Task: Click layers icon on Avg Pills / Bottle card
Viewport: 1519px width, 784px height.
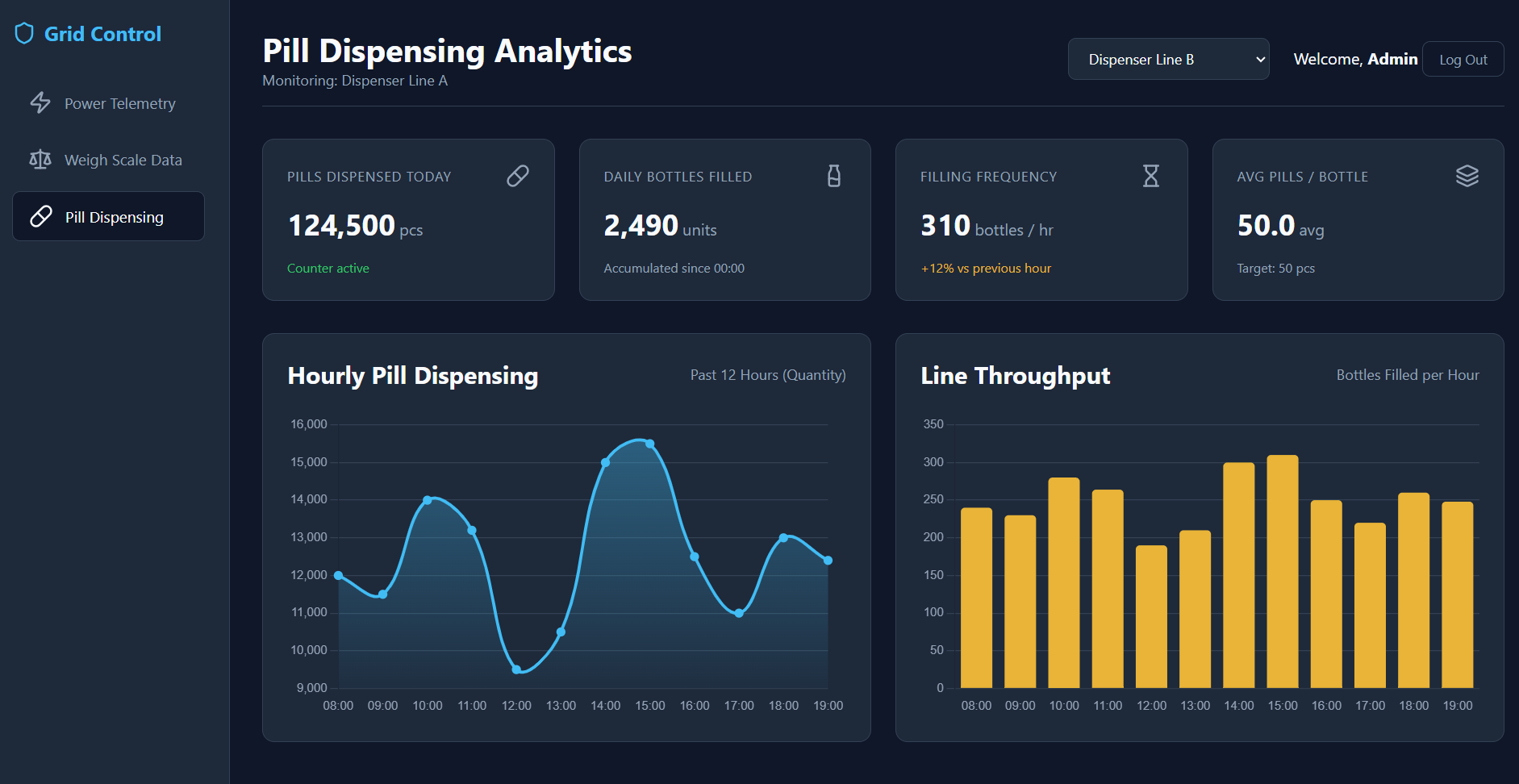Action: tap(1467, 176)
